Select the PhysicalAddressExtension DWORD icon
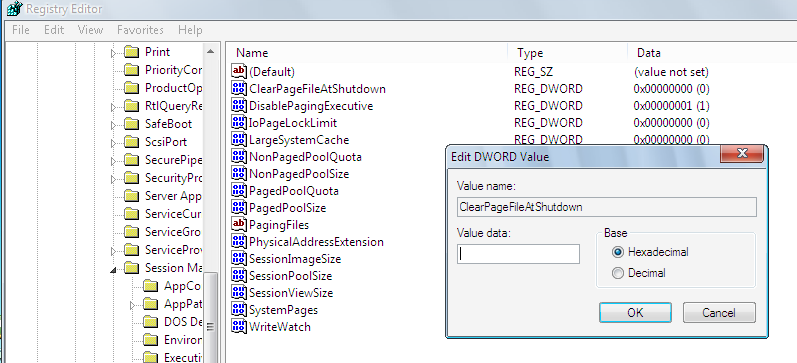Viewport: 797px width, 363px height. 238,241
